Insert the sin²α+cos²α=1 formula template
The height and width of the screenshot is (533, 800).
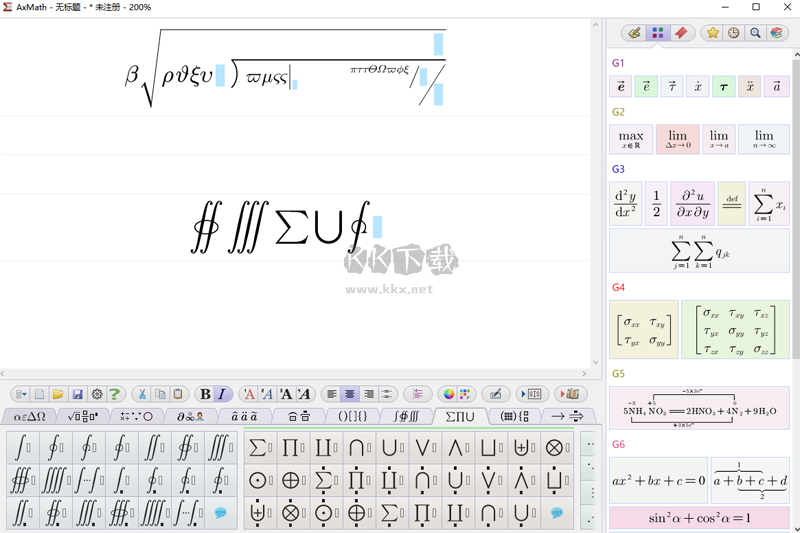[x=699, y=518]
